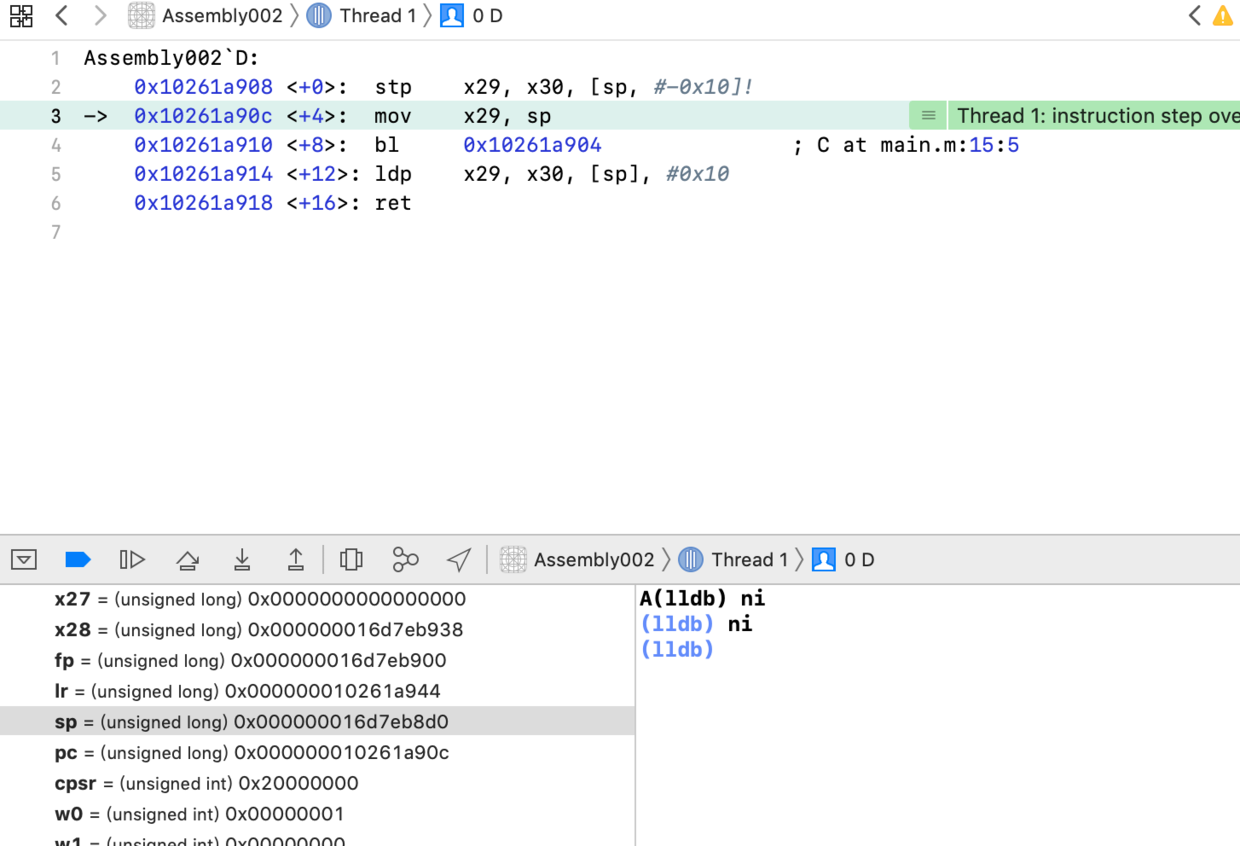Screen dimensions: 1240x846
Task: Click the top jump bar Thread 1 thread icon
Action: coord(319,16)
